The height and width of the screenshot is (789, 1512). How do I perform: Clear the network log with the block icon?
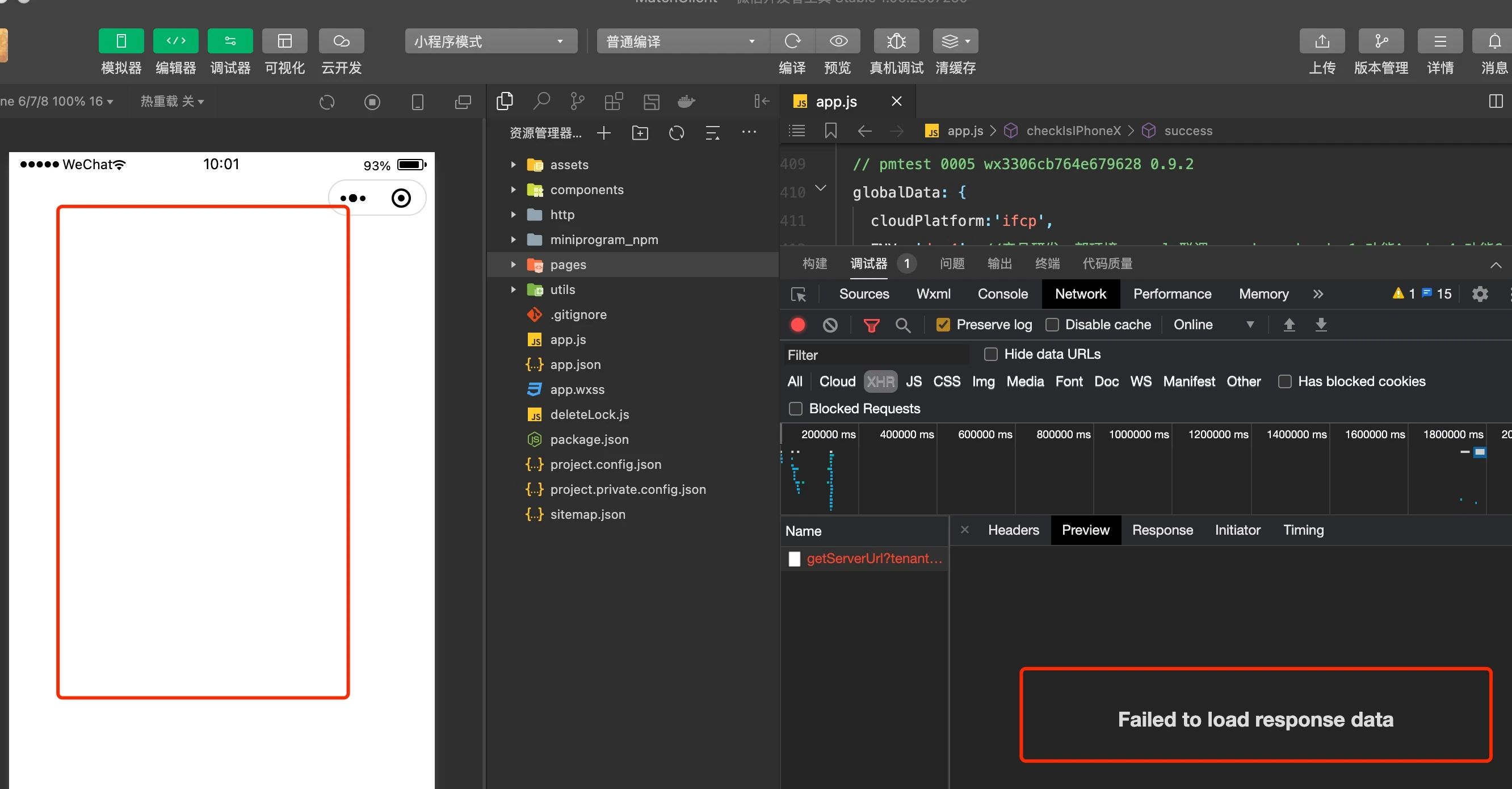pos(830,325)
